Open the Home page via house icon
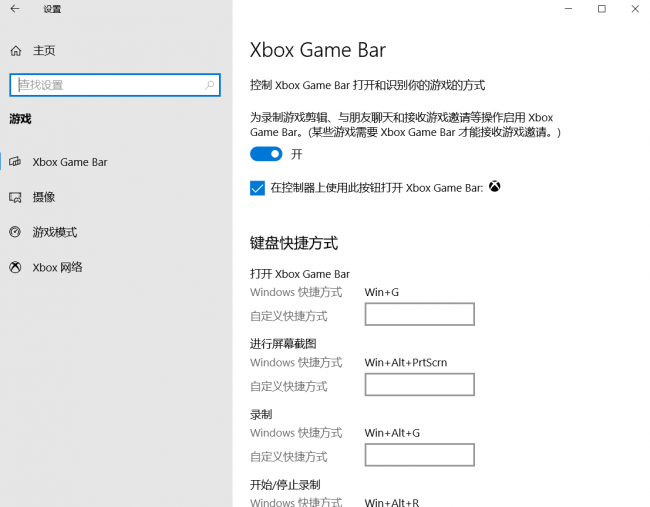The height and width of the screenshot is (507, 650). (16, 51)
